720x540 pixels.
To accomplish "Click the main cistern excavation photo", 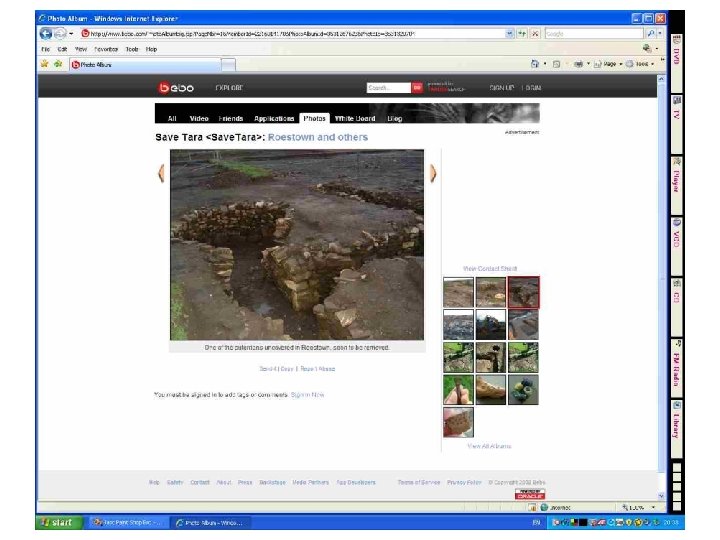I will (x=297, y=245).
